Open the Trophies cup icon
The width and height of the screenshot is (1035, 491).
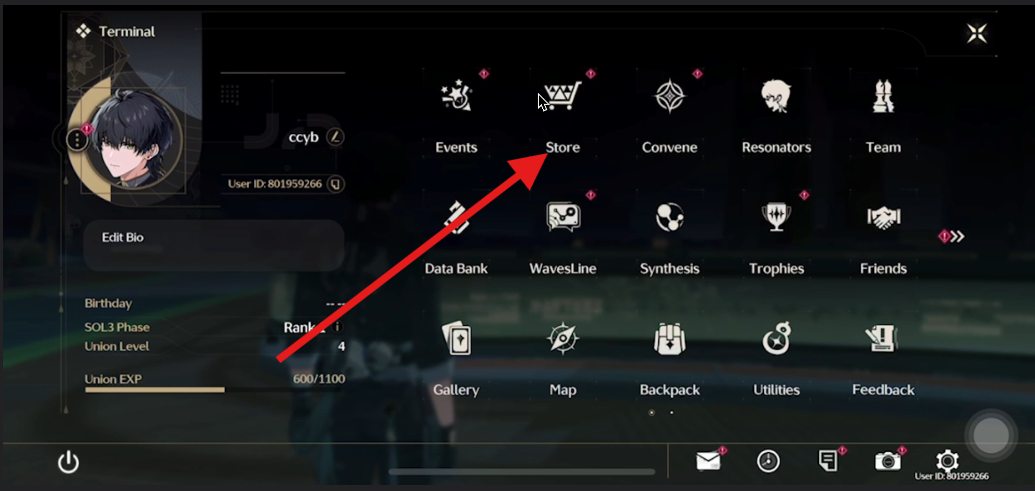point(776,217)
